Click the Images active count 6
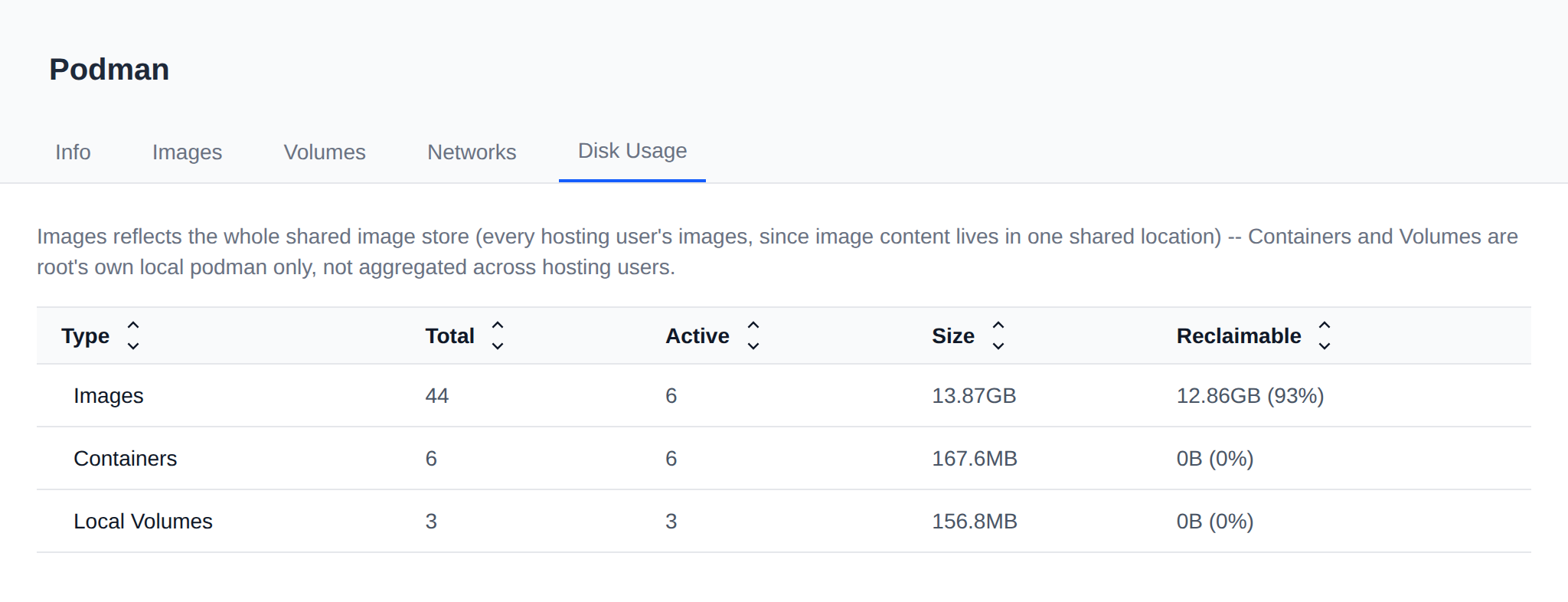 (x=671, y=396)
